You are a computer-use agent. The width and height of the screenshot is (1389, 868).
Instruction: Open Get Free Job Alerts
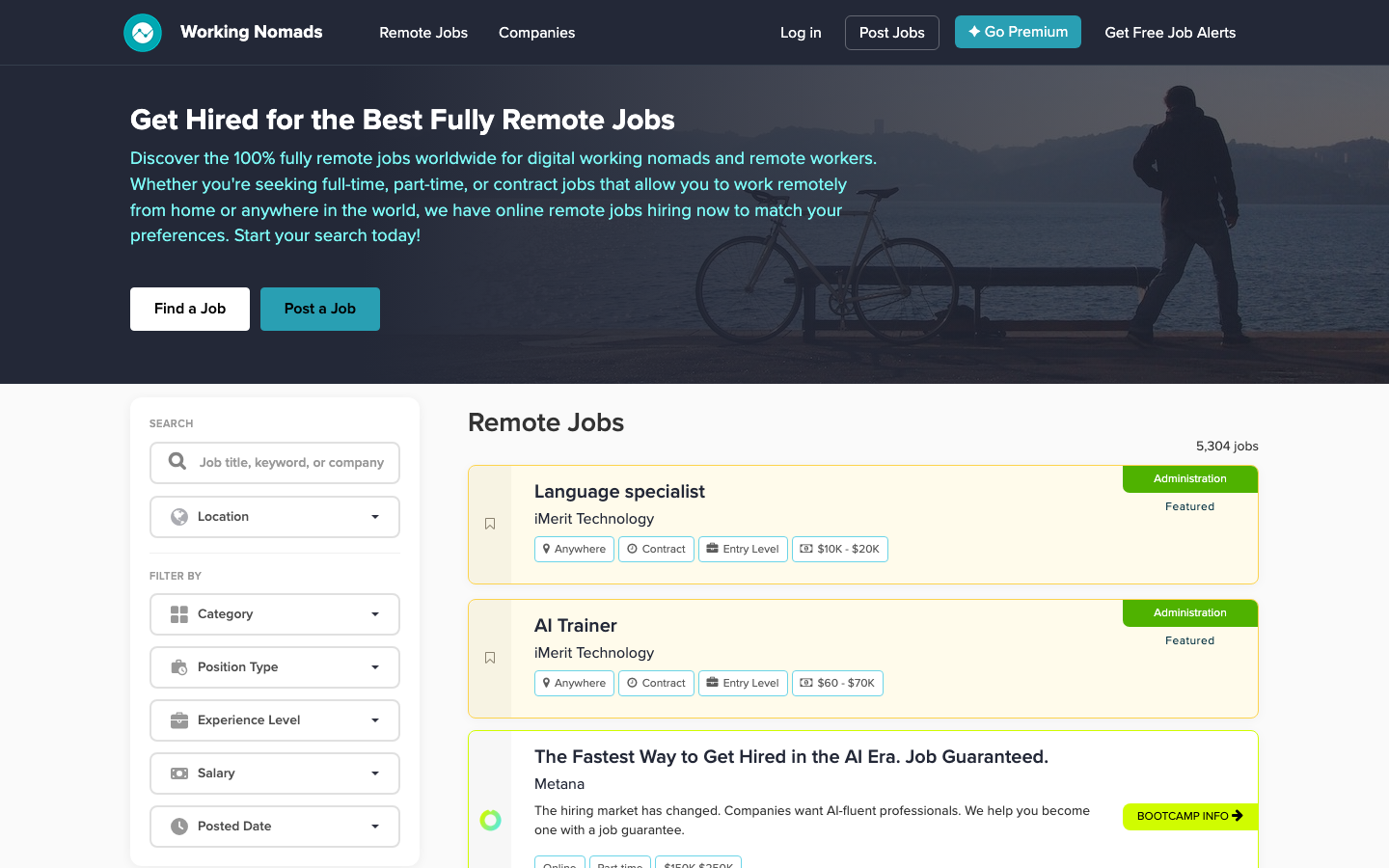pos(1170,33)
